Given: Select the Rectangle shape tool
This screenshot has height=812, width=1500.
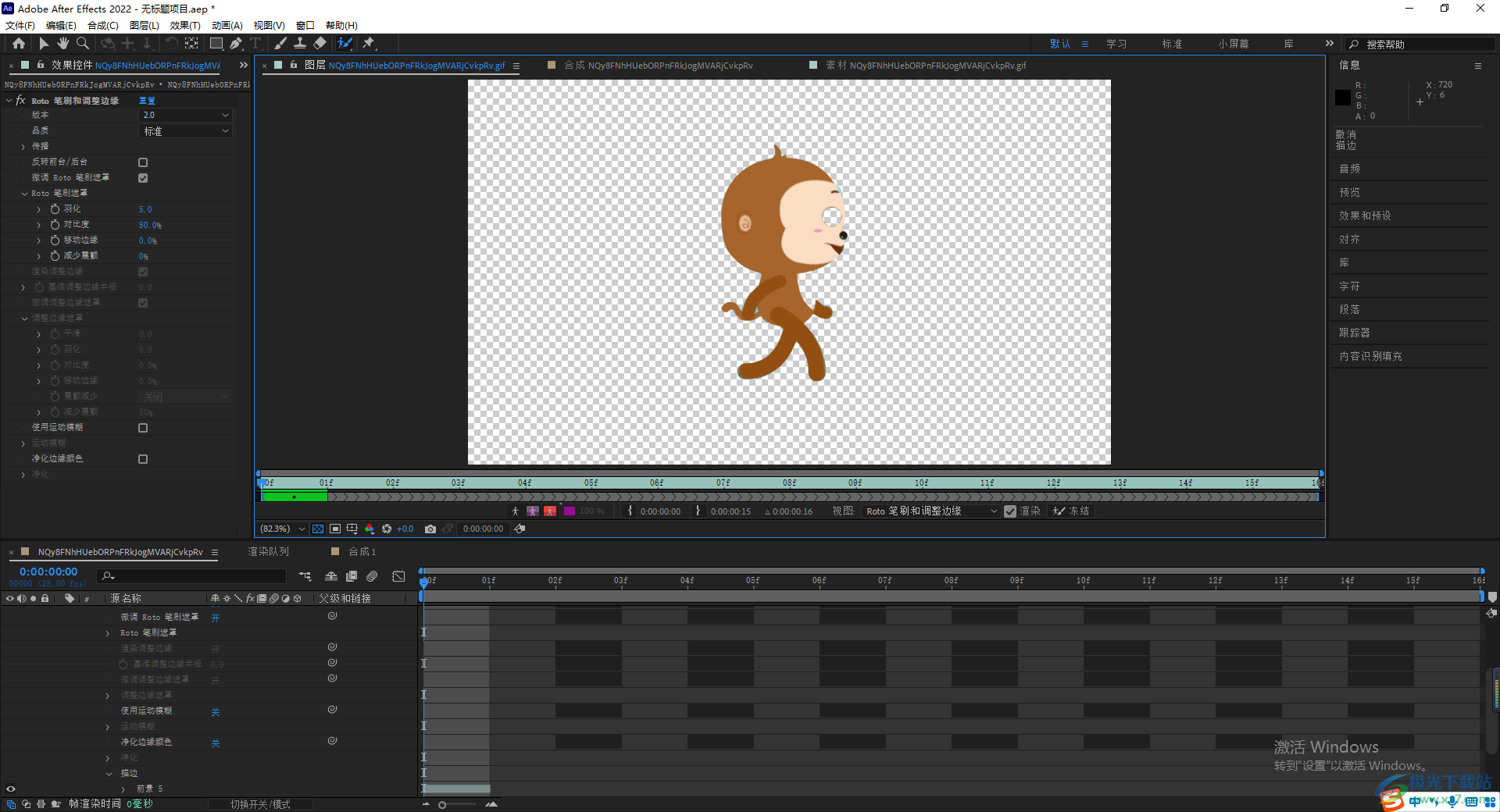Looking at the screenshot, I should [x=216, y=44].
